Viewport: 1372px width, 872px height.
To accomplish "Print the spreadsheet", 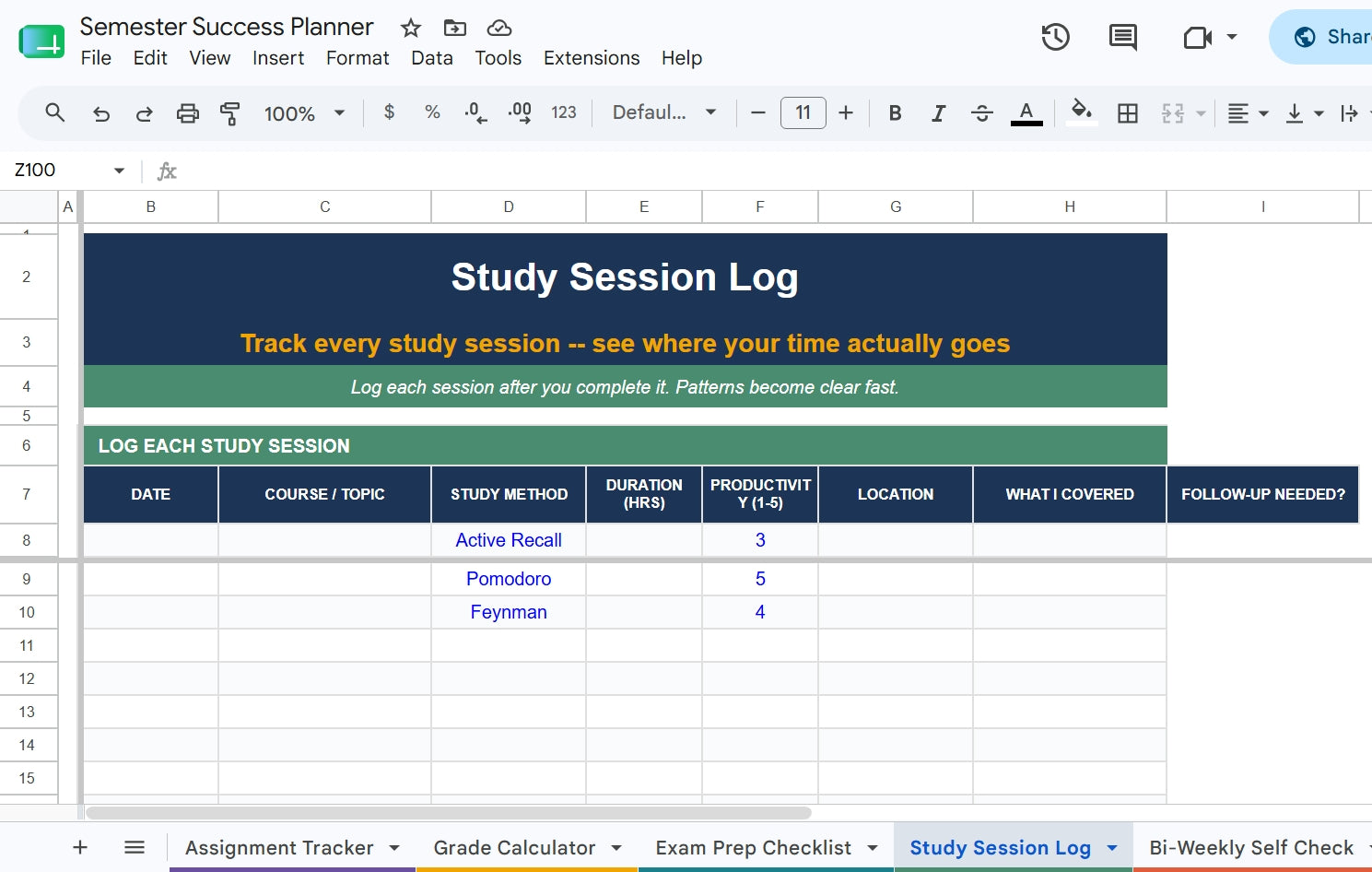I will [187, 113].
